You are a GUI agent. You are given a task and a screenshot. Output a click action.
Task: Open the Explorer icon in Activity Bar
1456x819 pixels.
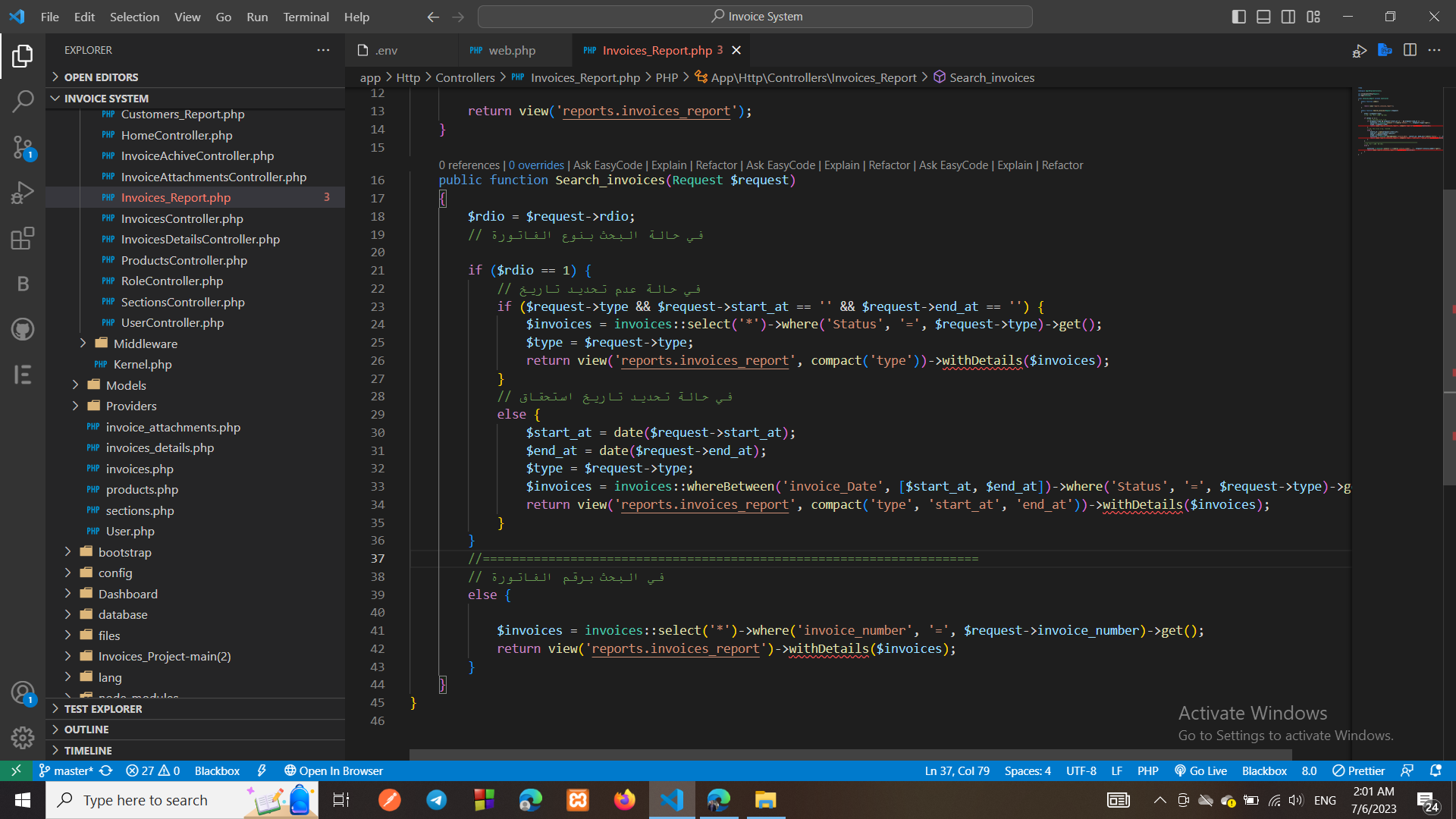[x=23, y=55]
